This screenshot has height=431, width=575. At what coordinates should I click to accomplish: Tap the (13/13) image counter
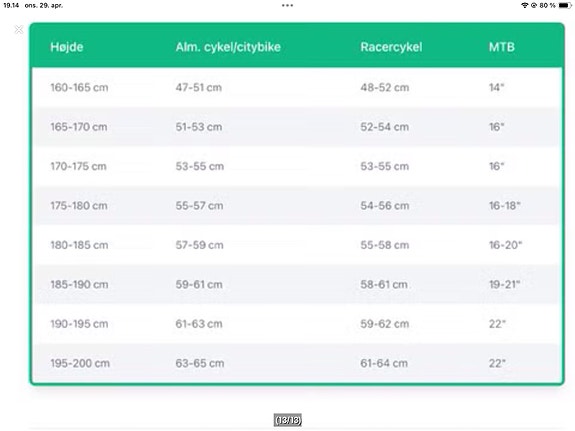click(x=288, y=420)
